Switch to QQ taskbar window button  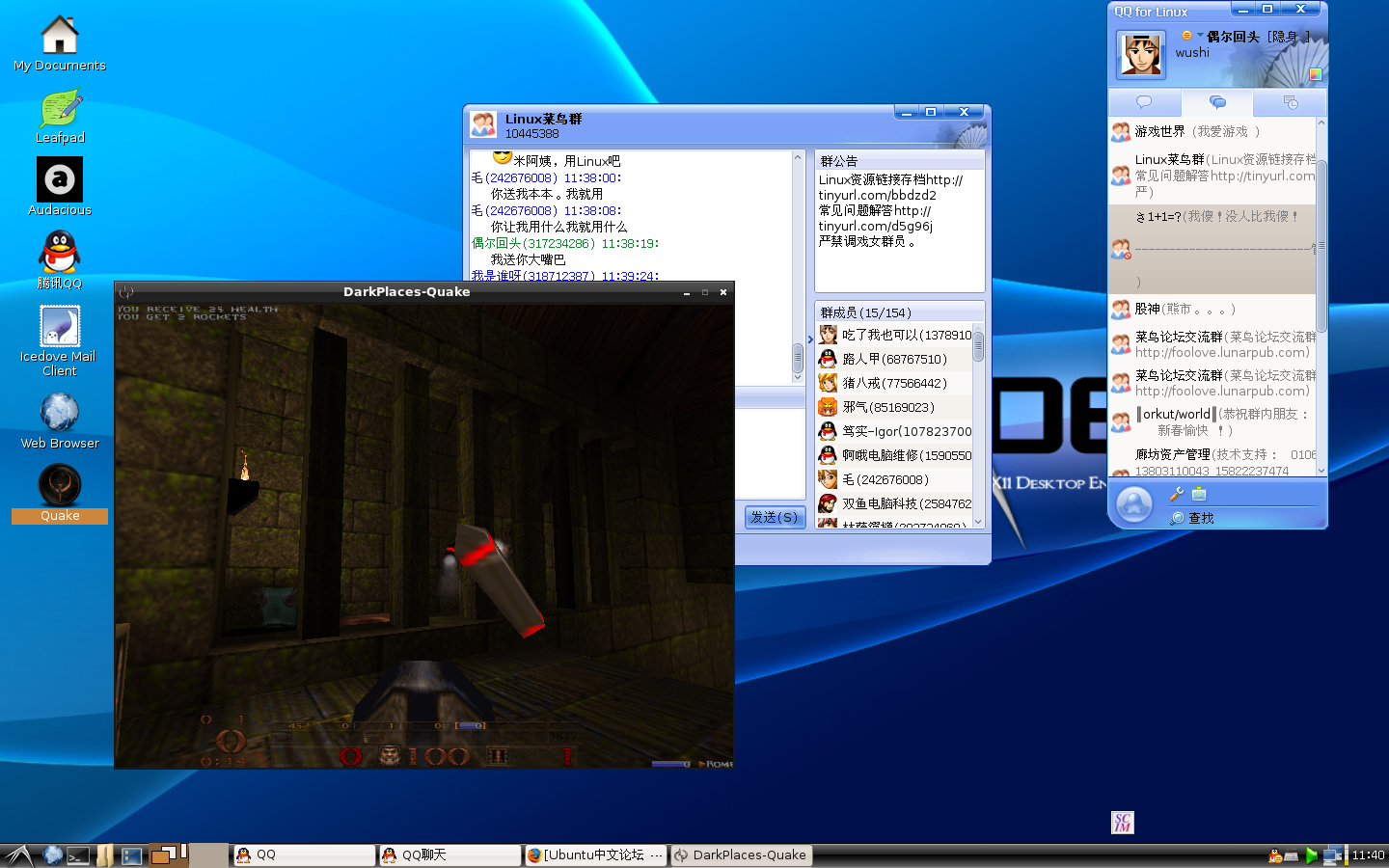coord(304,855)
